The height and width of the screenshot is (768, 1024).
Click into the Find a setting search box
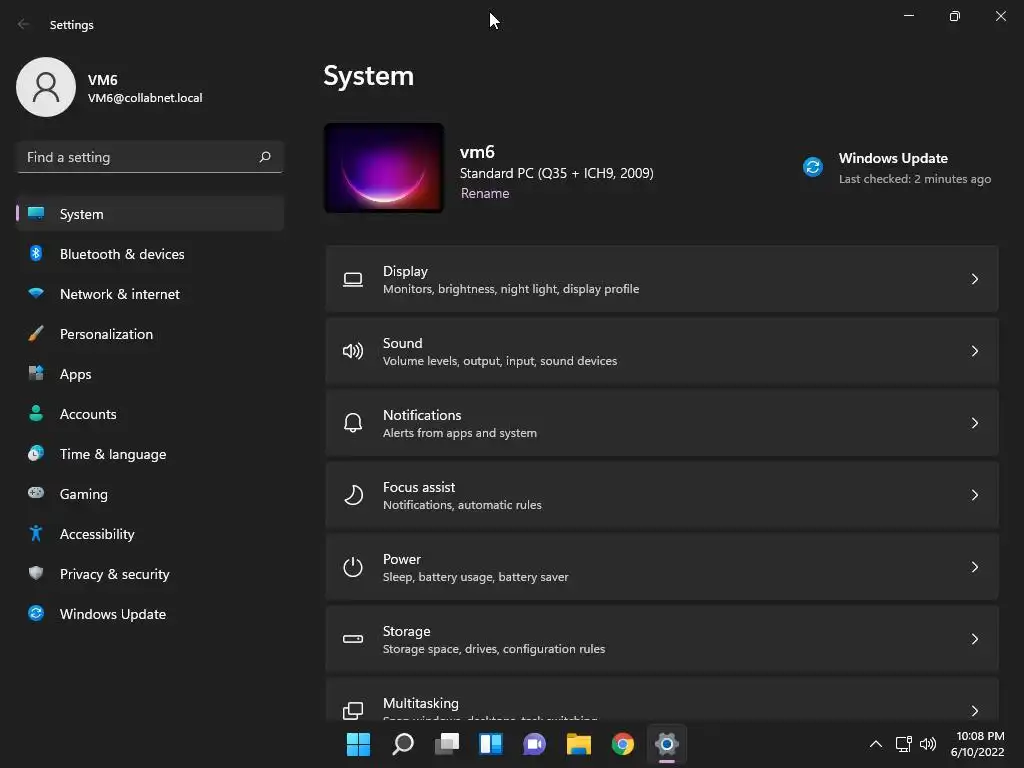150,157
